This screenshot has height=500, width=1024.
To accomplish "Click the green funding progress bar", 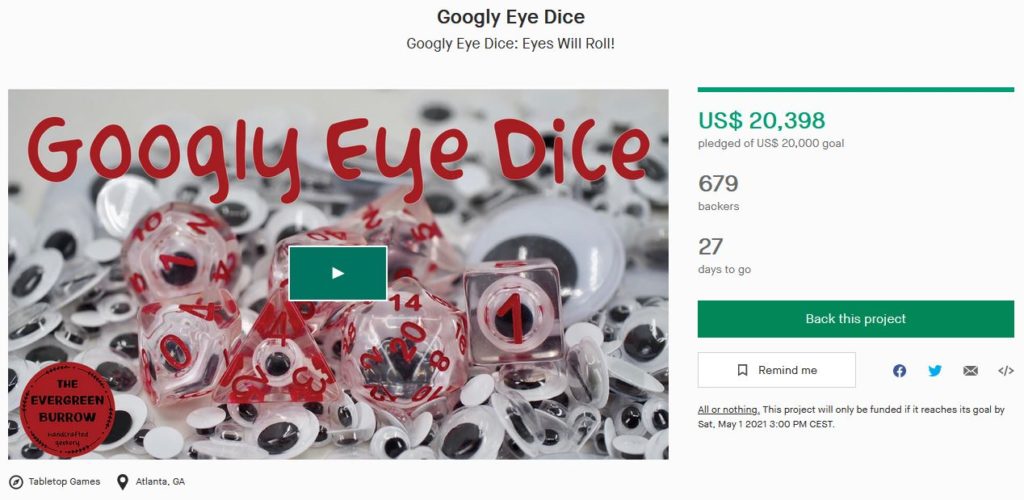I will pos(856,89).
